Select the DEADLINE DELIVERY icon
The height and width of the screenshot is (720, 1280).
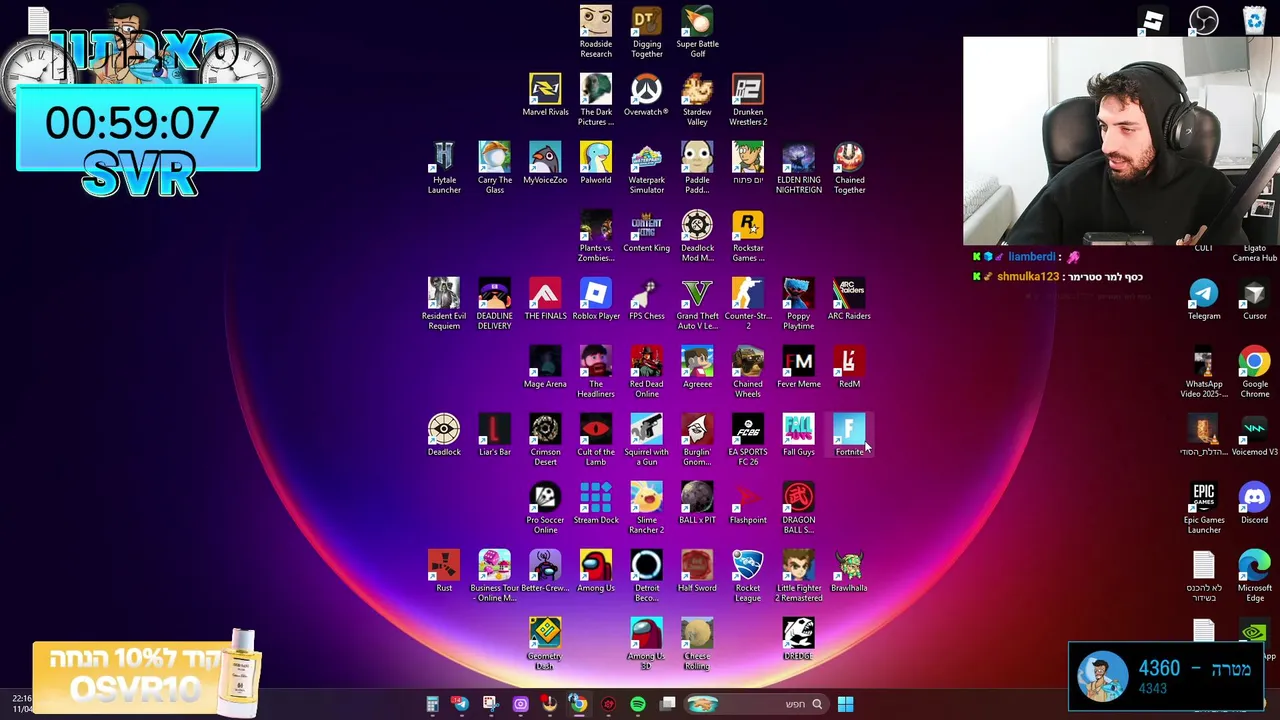click(x=495, y=304)
